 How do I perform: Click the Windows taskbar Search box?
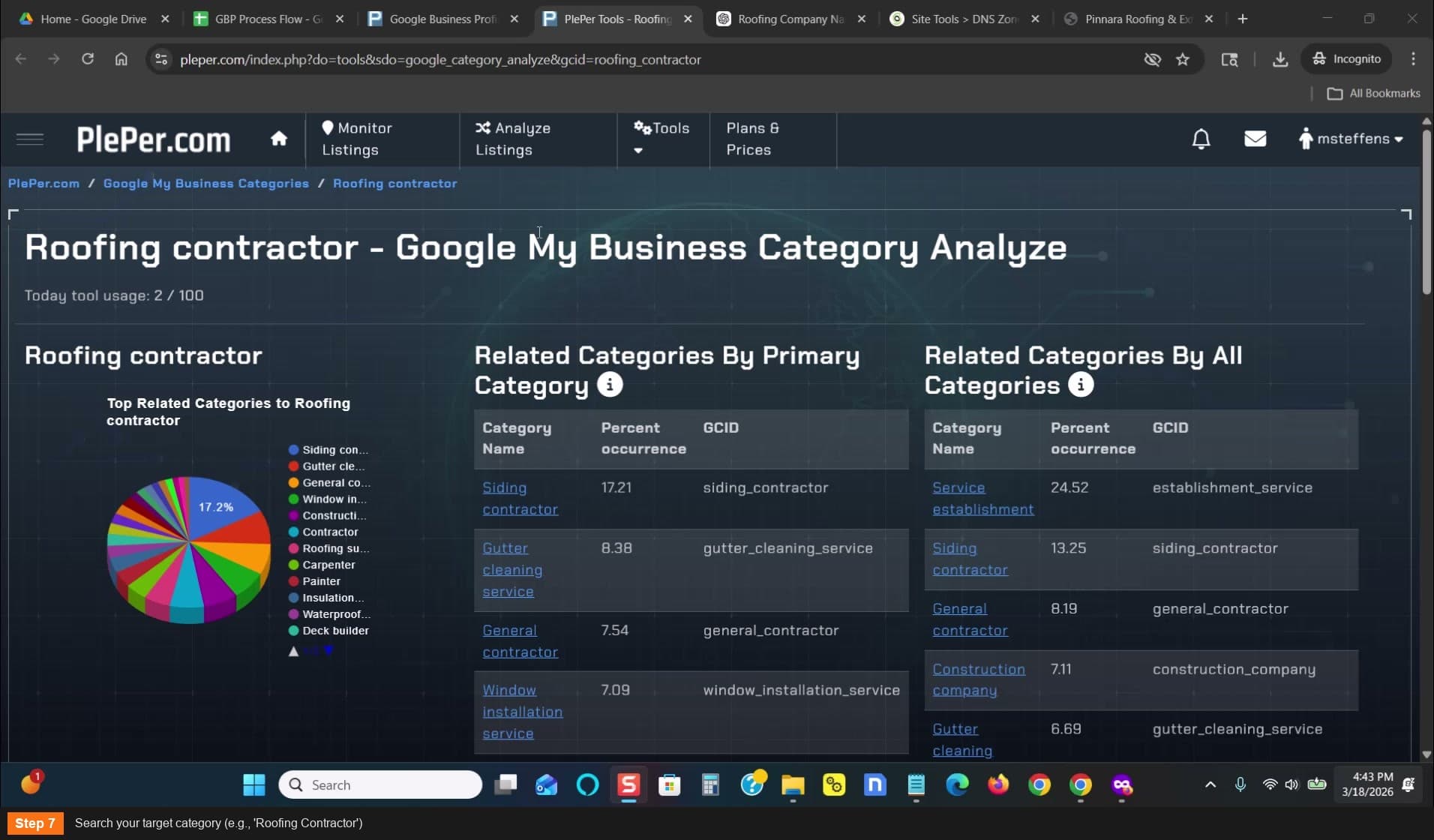click(380, 784)
